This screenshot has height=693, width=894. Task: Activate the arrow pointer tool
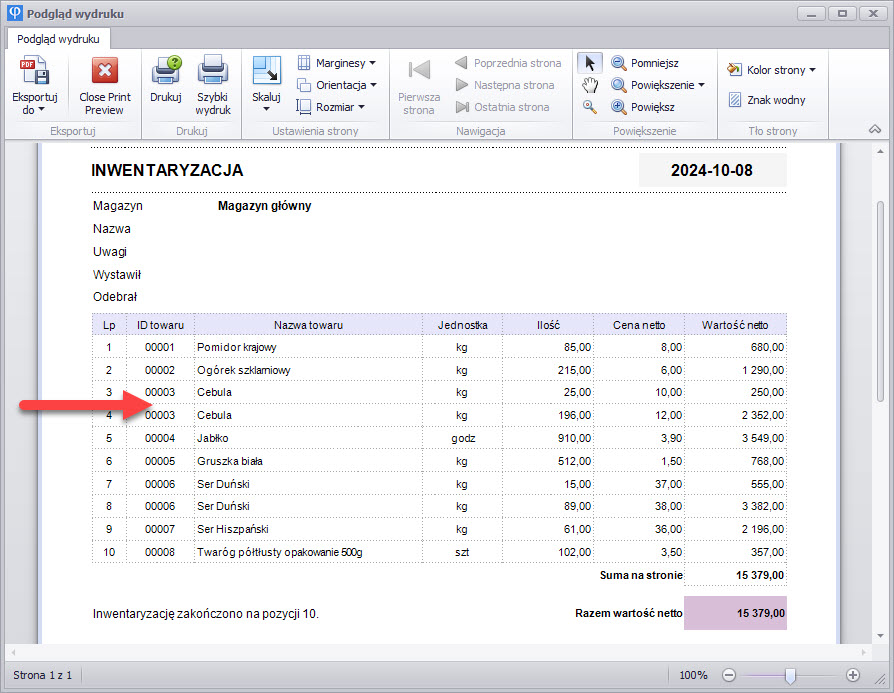pyautogui.click(x=589, y=63)
